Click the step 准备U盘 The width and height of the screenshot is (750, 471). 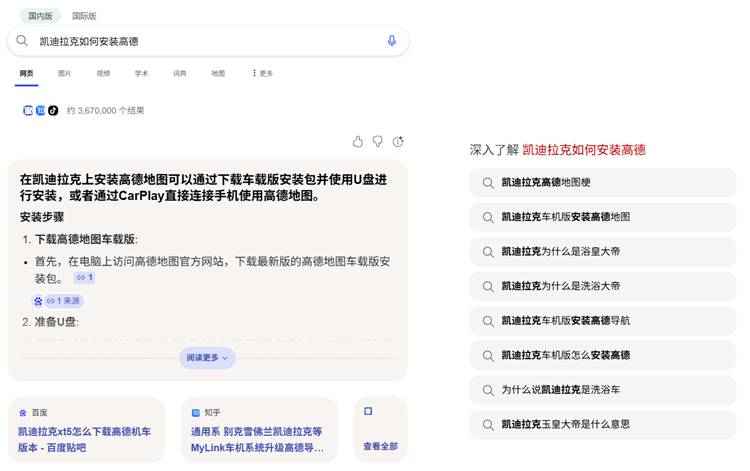[56, 322]
